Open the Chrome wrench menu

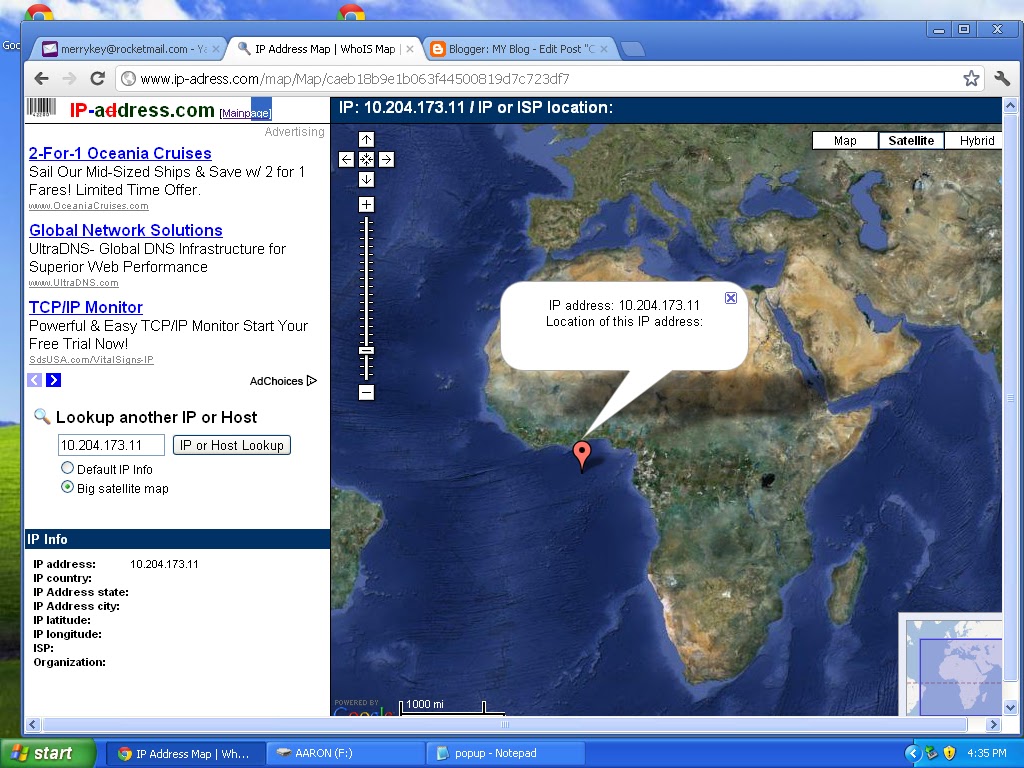click(1002, 79)
